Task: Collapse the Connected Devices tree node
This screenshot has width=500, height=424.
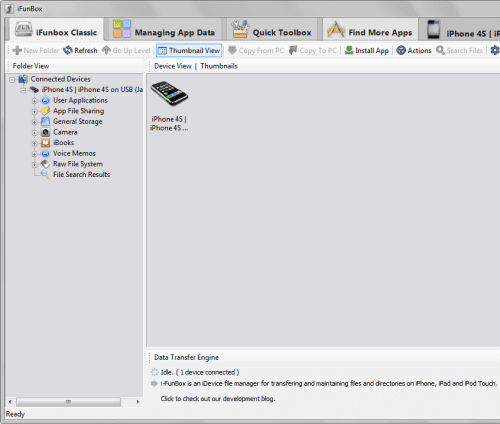Action: pos(12,80)
